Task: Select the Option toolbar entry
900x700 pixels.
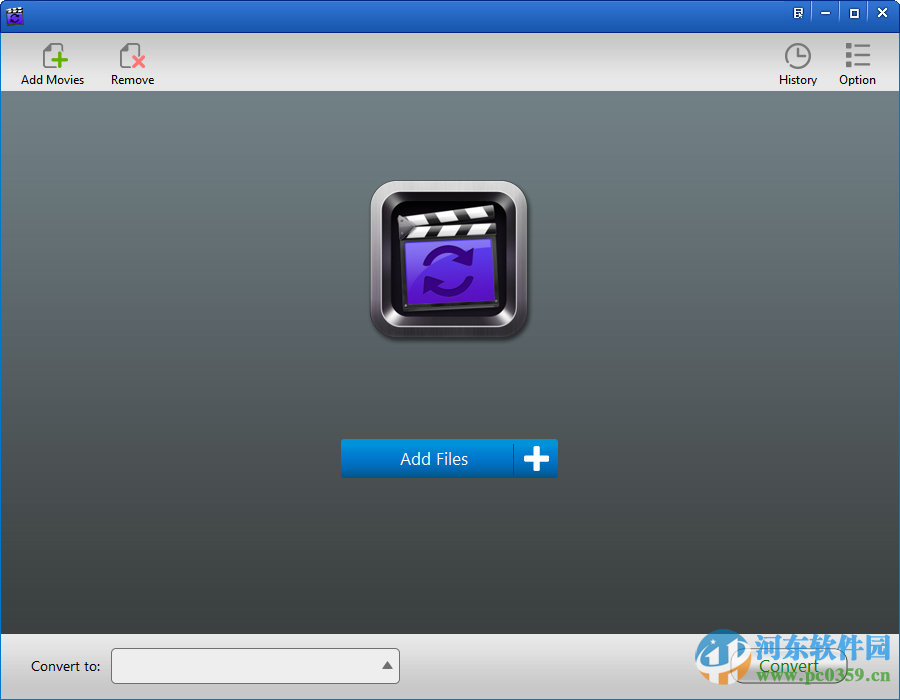Action: [x=856, y=62]
